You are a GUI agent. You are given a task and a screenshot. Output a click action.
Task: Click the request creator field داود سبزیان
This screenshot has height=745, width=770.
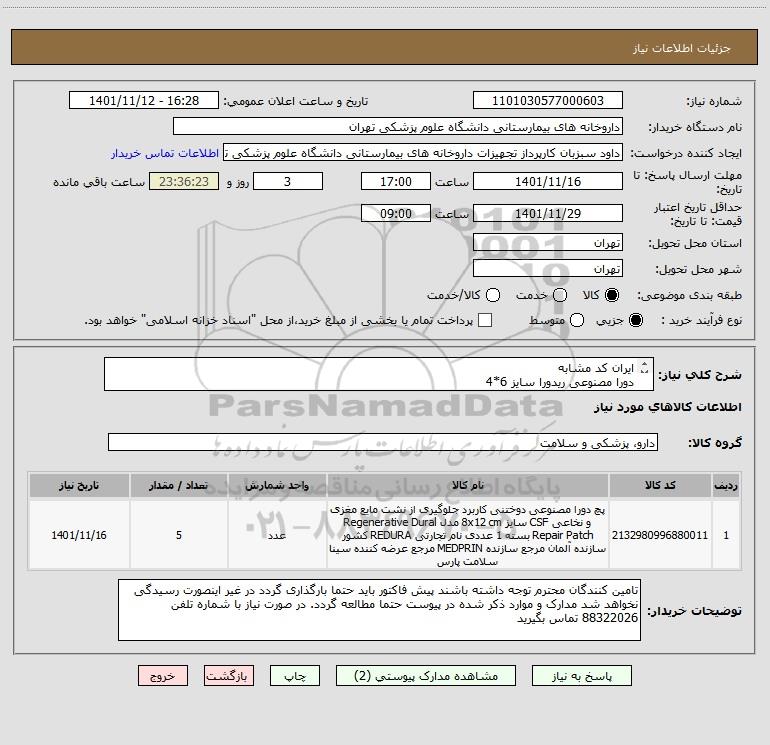click(x=423, y=153)
